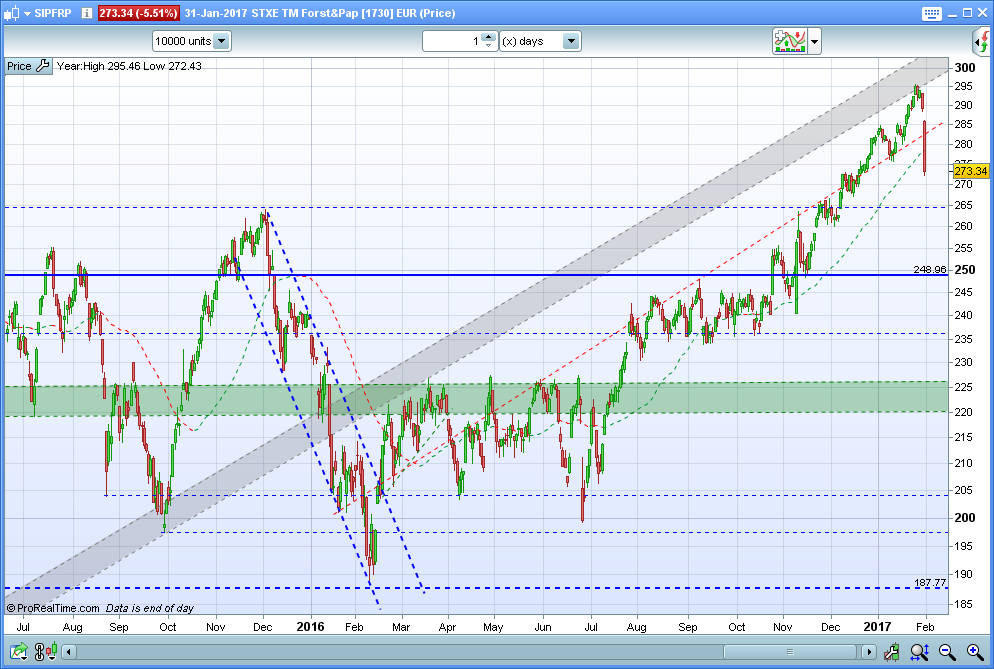Click the 250 price axis label

click(965, 270)
